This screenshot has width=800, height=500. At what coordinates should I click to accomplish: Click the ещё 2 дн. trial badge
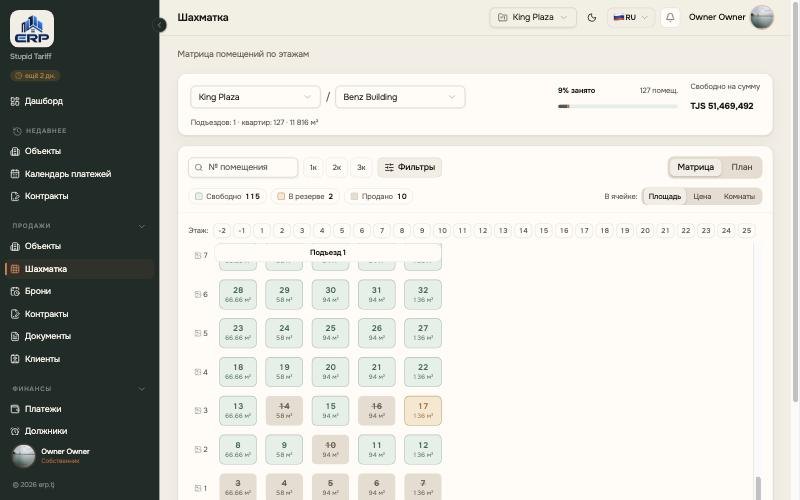pyautogui.click(x=35, y=76)
